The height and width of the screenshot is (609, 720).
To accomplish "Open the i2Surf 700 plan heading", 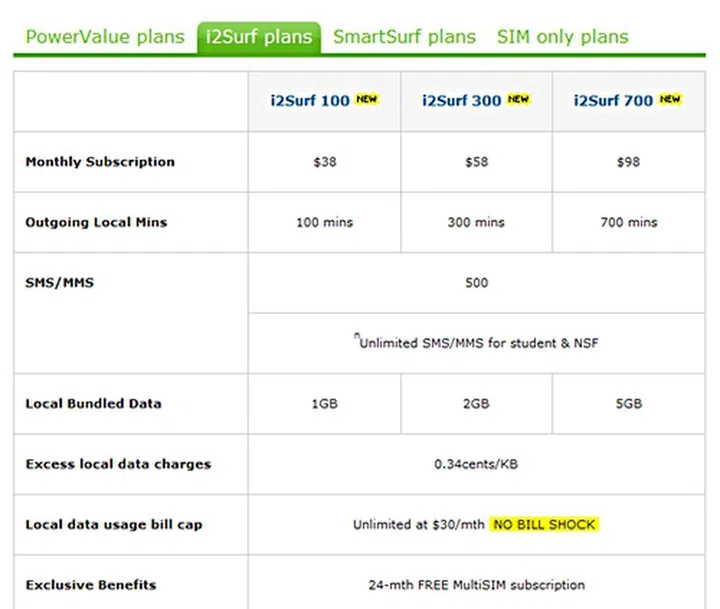I will click(x=613, y=101).
